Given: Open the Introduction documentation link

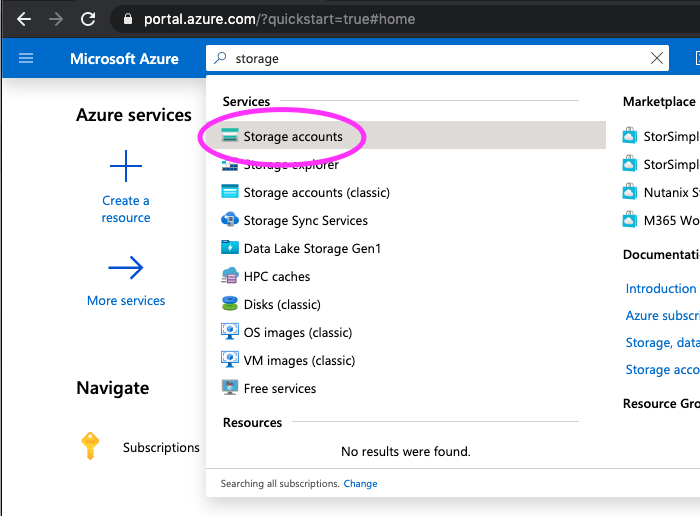Looking at the screenshot, I should coord(661,288).
